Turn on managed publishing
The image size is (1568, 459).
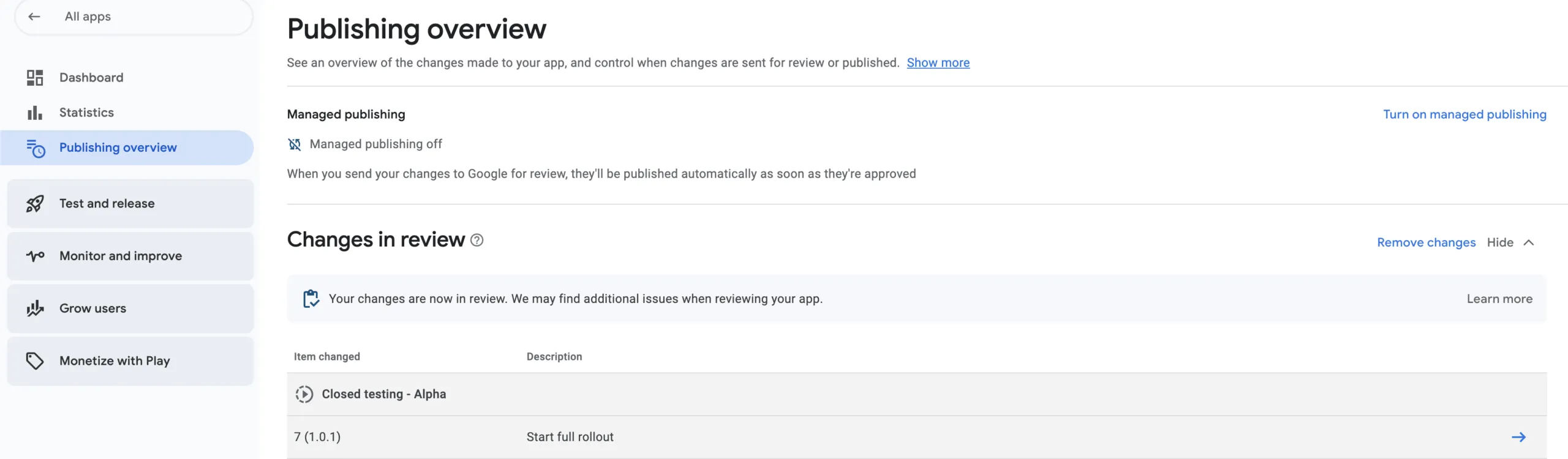(x=1464, y=114)
